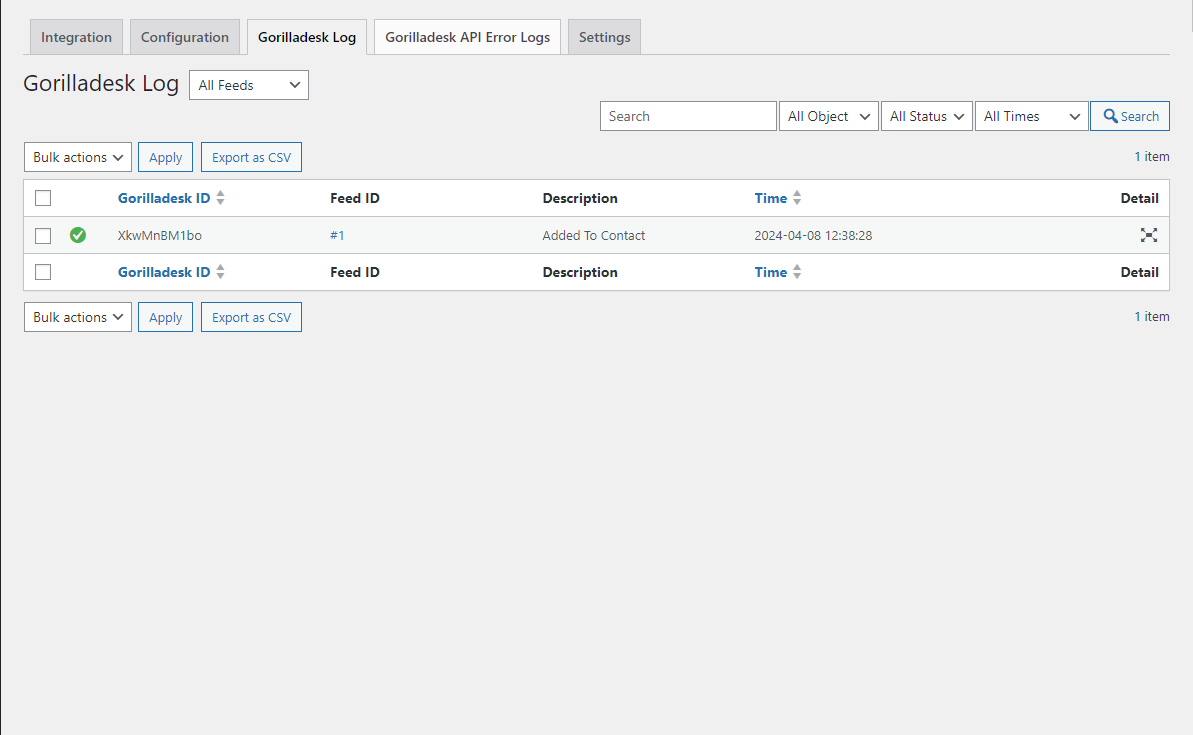1193x735 pixels.
Task: Click footer Time column link
Action: [x=771, y=272]
